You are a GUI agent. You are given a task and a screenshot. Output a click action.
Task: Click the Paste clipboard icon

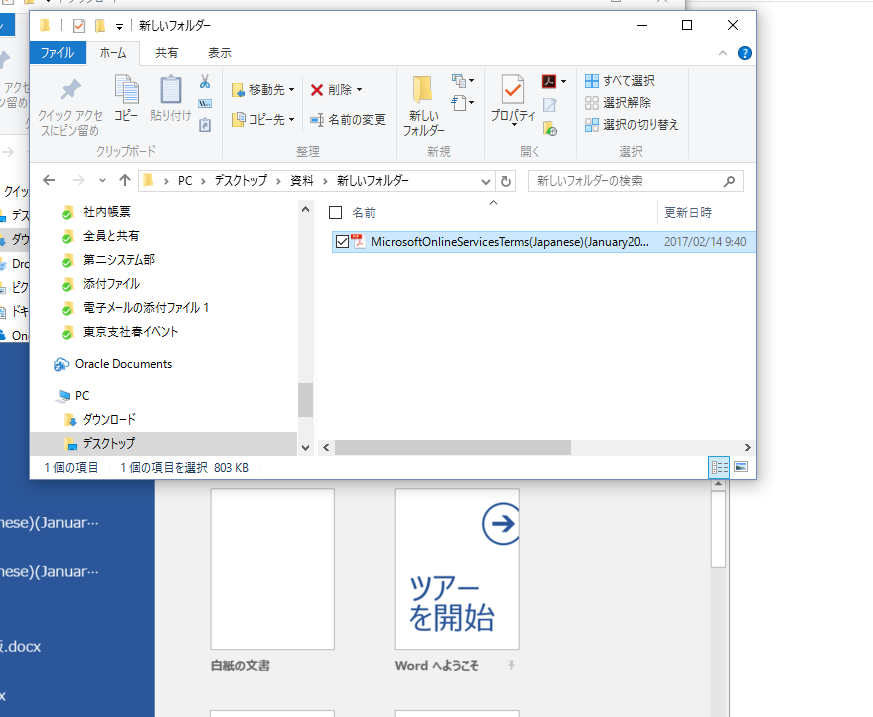pos(170,89)
